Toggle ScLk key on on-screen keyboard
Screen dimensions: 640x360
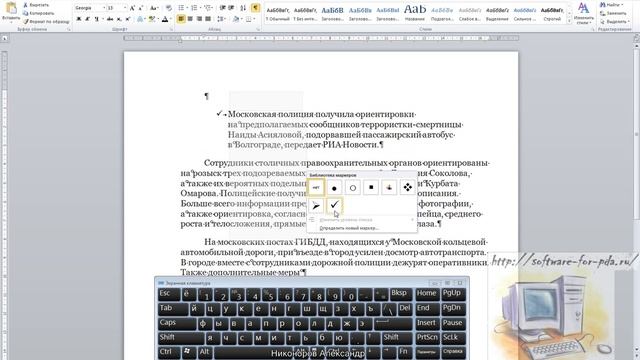pyautogui.click(x=453, y=338)
